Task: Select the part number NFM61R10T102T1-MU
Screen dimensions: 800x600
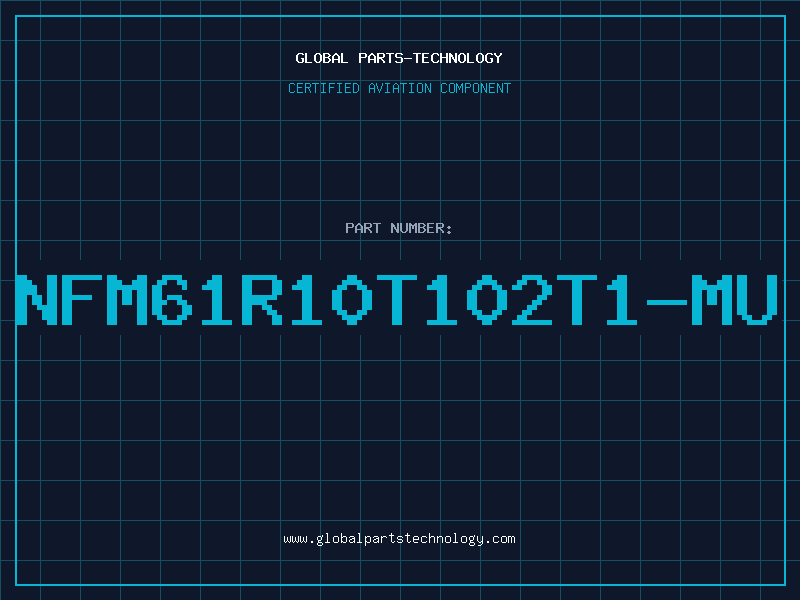Action: coord(397,300)
